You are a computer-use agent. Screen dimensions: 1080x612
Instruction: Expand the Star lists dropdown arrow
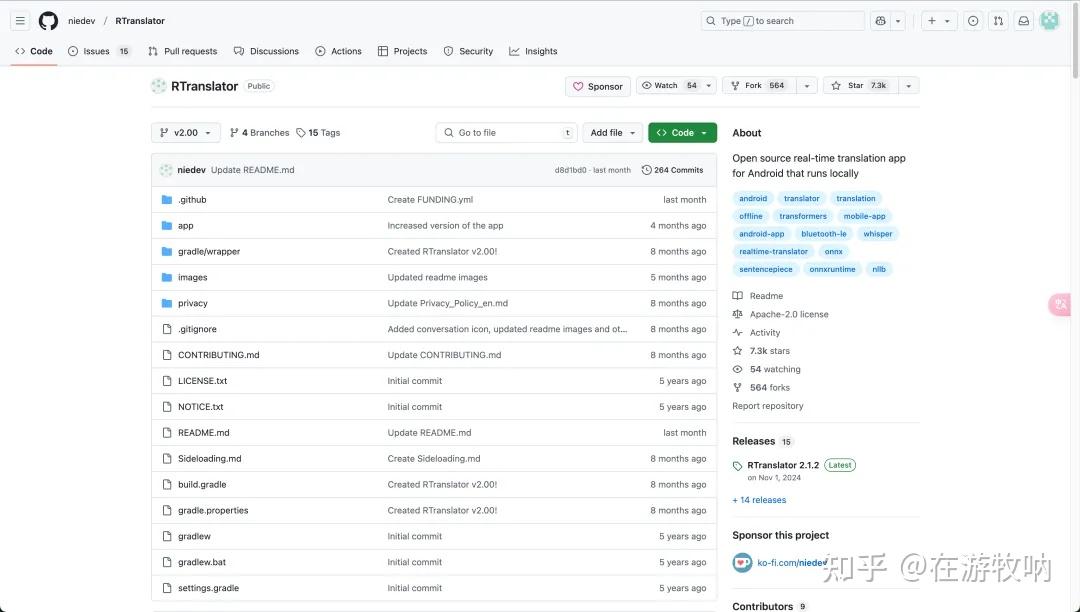tap(908, 86)
